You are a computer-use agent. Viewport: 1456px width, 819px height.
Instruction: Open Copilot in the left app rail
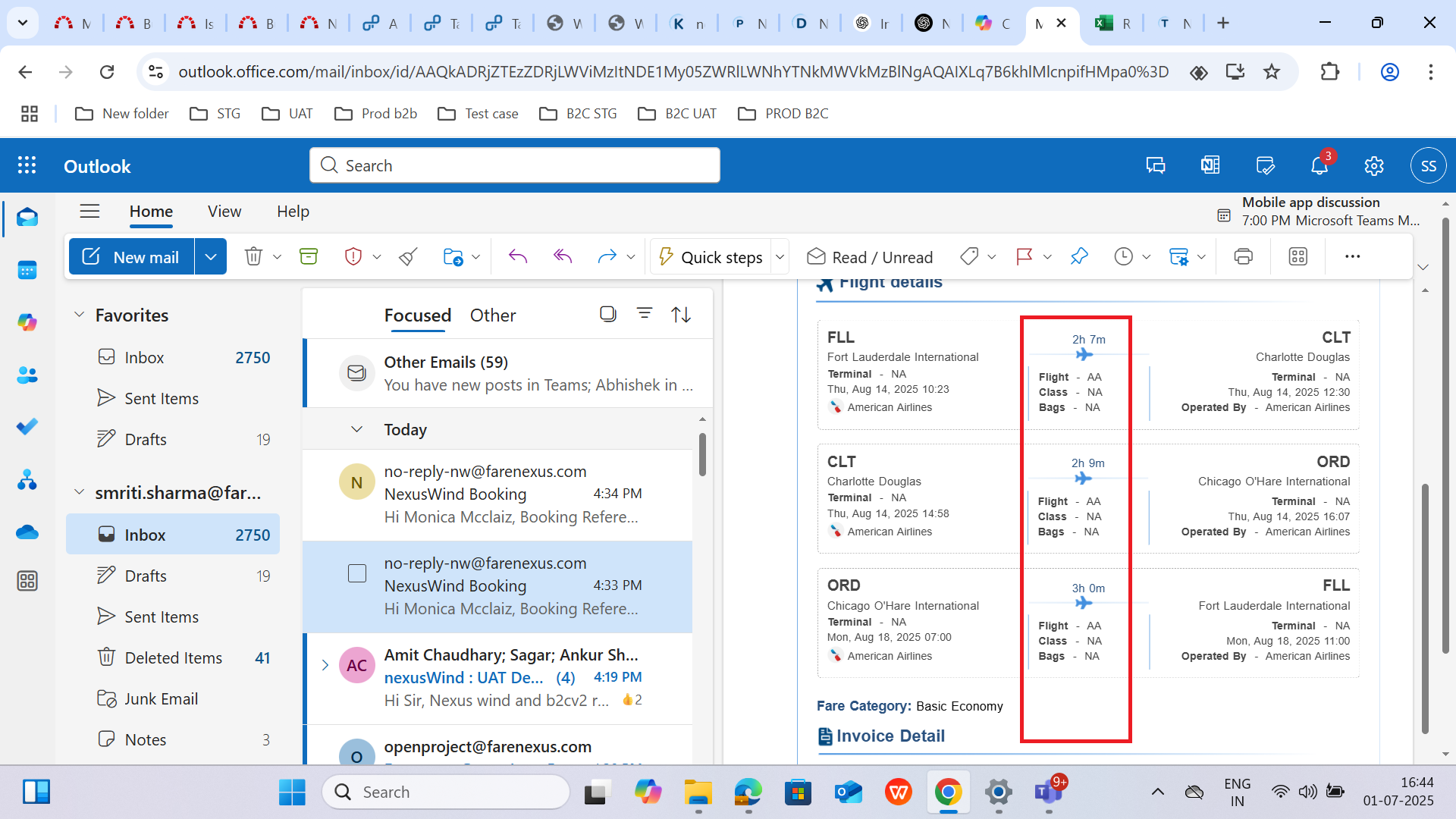point(27,322)
